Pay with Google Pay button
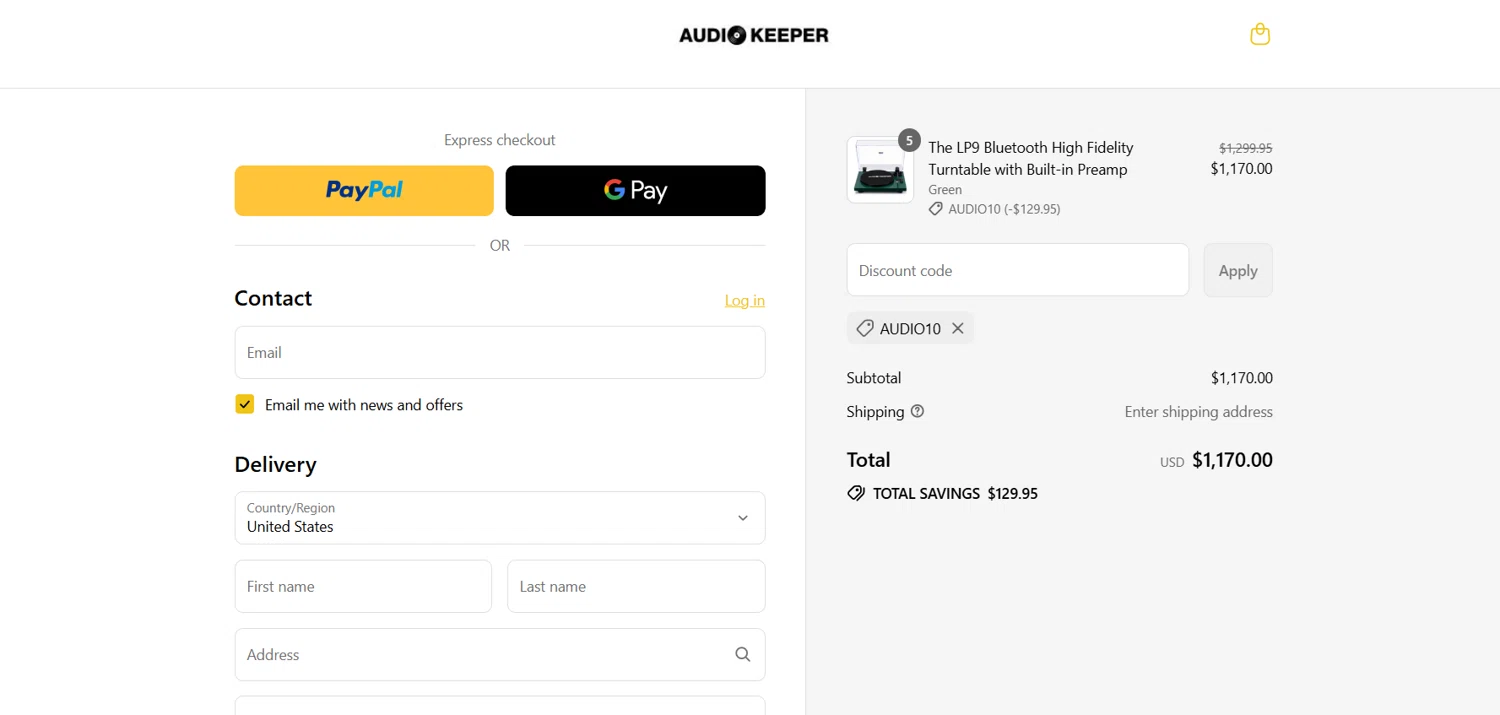 636,190
